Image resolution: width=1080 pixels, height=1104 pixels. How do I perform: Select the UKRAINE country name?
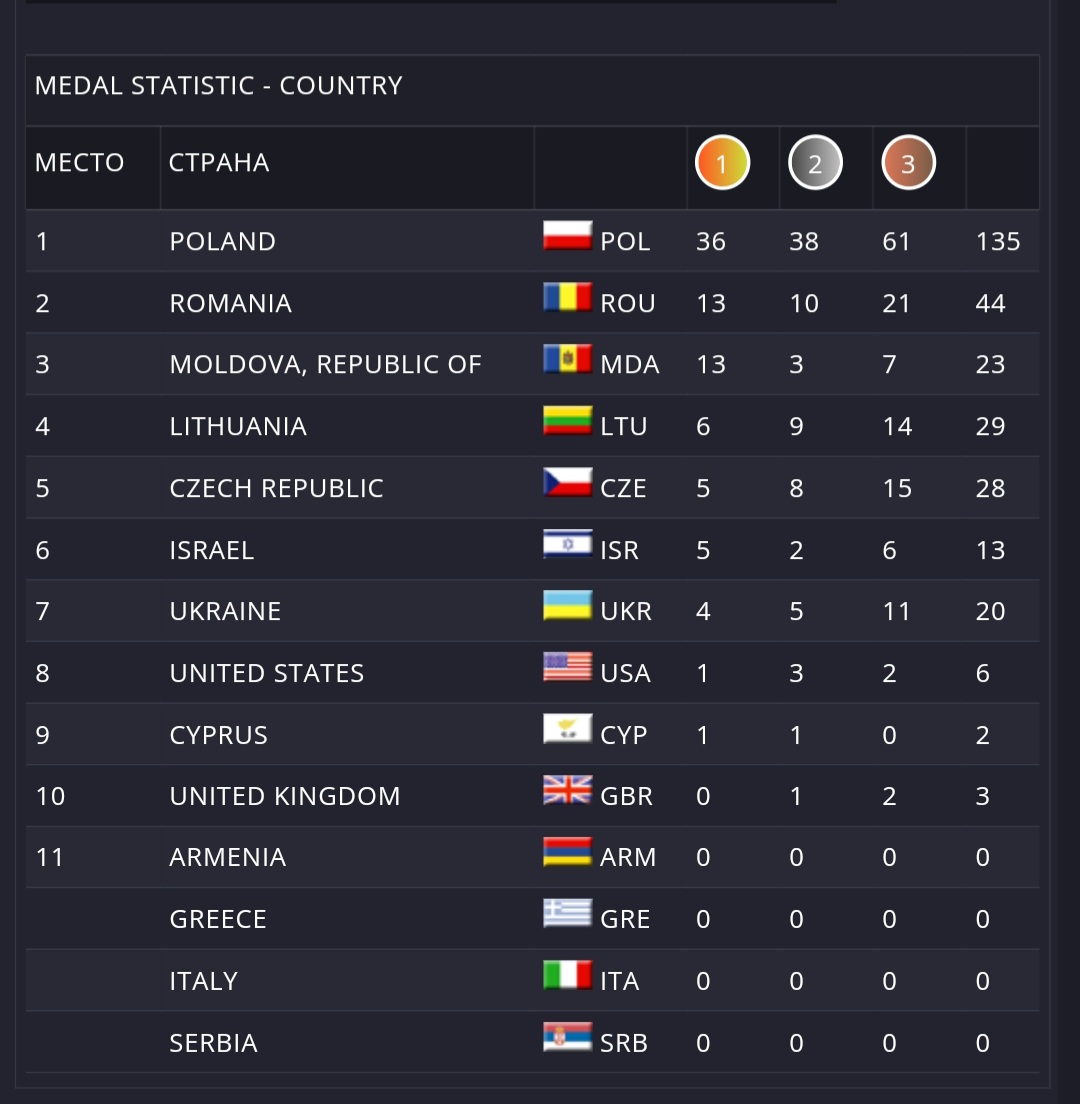(x=225, y=611)
